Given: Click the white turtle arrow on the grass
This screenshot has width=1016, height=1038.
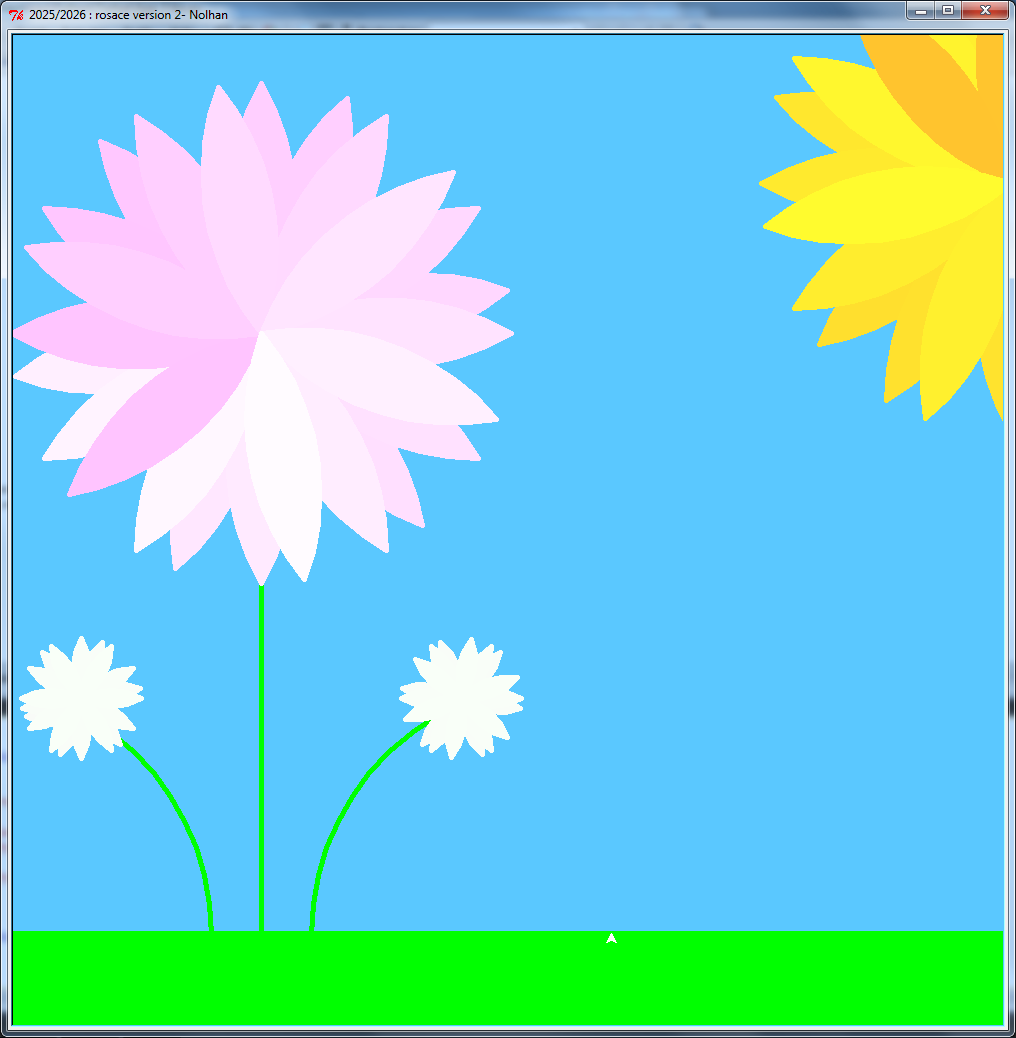Looking at the screenshot, I should (x=611, y=938).
